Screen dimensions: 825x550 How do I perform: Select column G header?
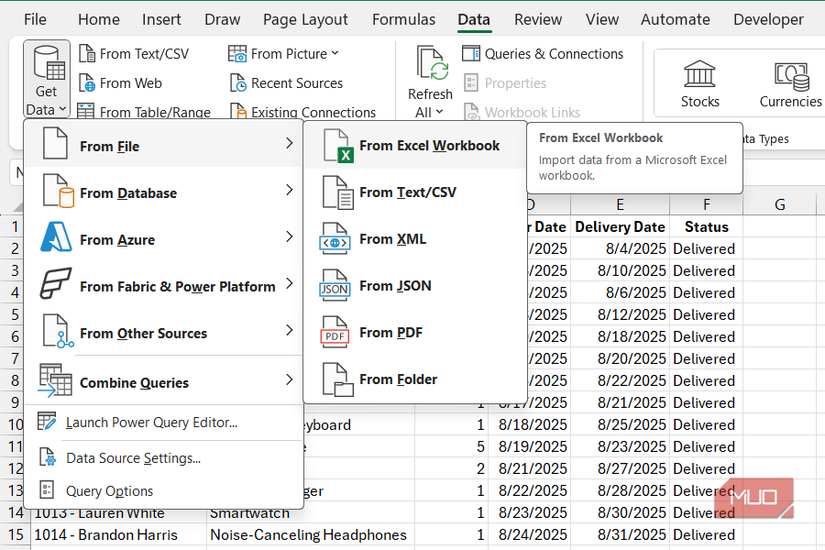[780, 205]
